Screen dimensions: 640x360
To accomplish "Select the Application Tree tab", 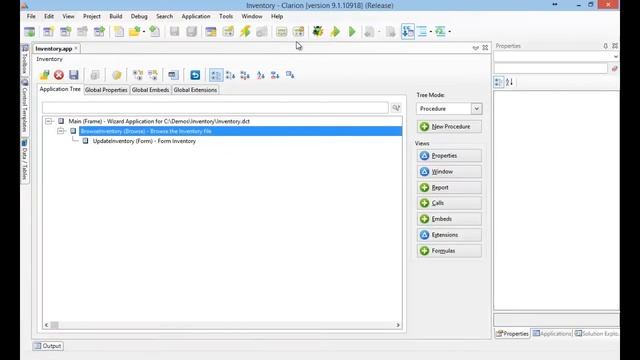I will coord(60,89).
